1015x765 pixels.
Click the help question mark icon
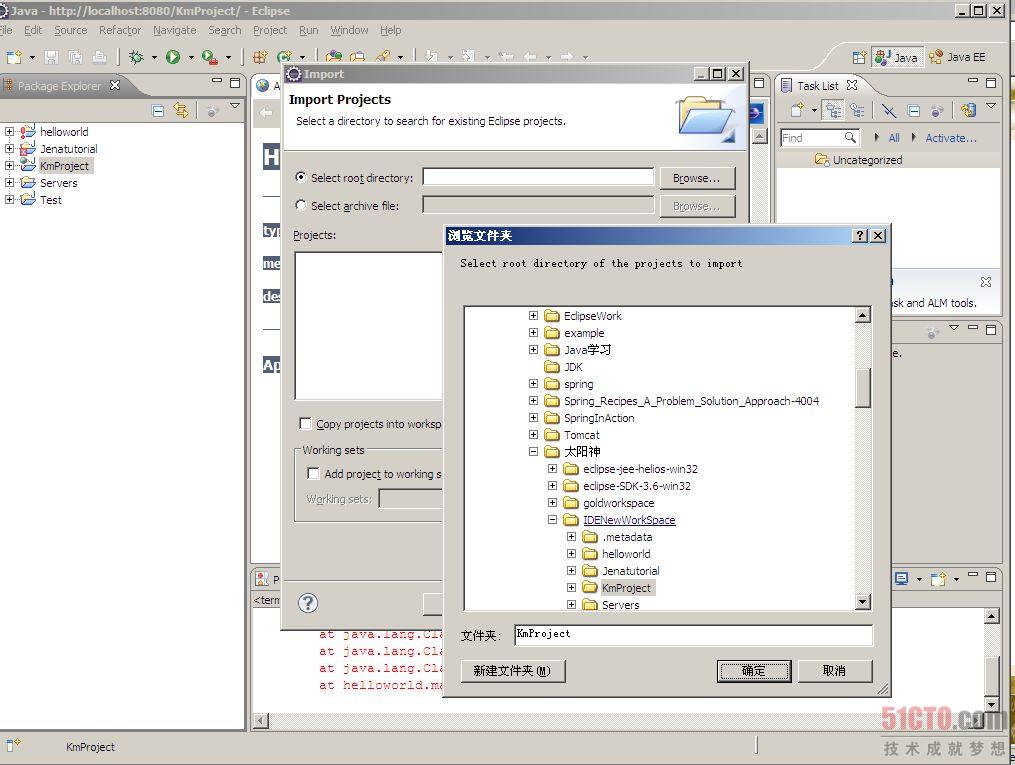308,603
